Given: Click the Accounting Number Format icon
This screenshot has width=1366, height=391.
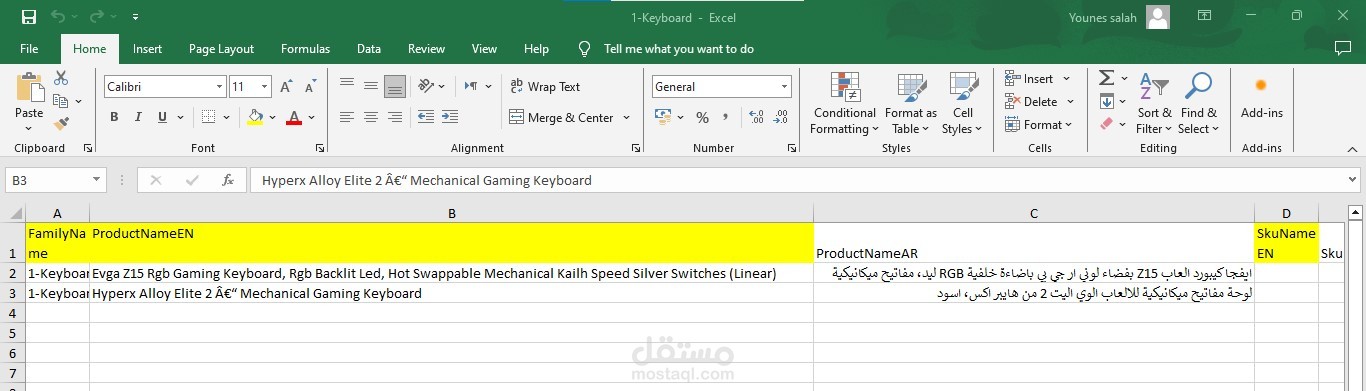Looking at the screenshot, I should (x=662, y=117).
